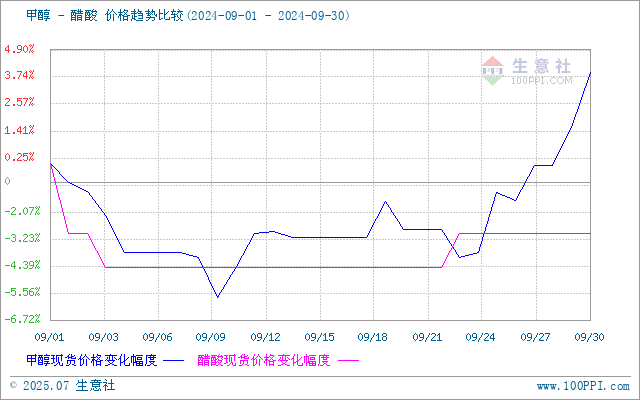The image size is (640, 400).
Task: Click the blue legend line for 甲醇
Action: coord(173,361)
